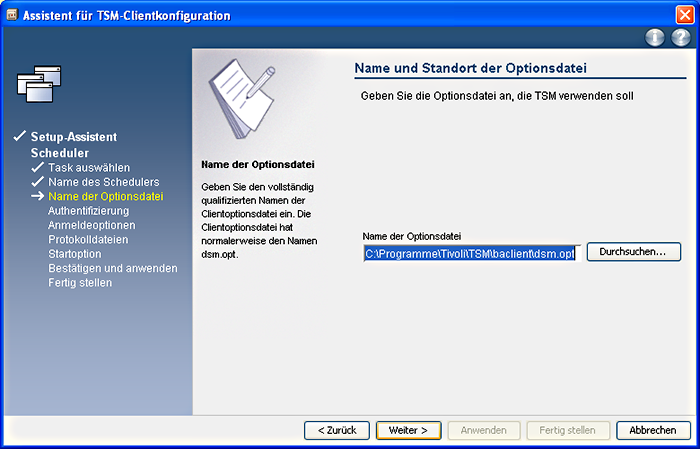The image size is (700, 449).
Task: Click the Anwenden button
Action: coord(483,430)
